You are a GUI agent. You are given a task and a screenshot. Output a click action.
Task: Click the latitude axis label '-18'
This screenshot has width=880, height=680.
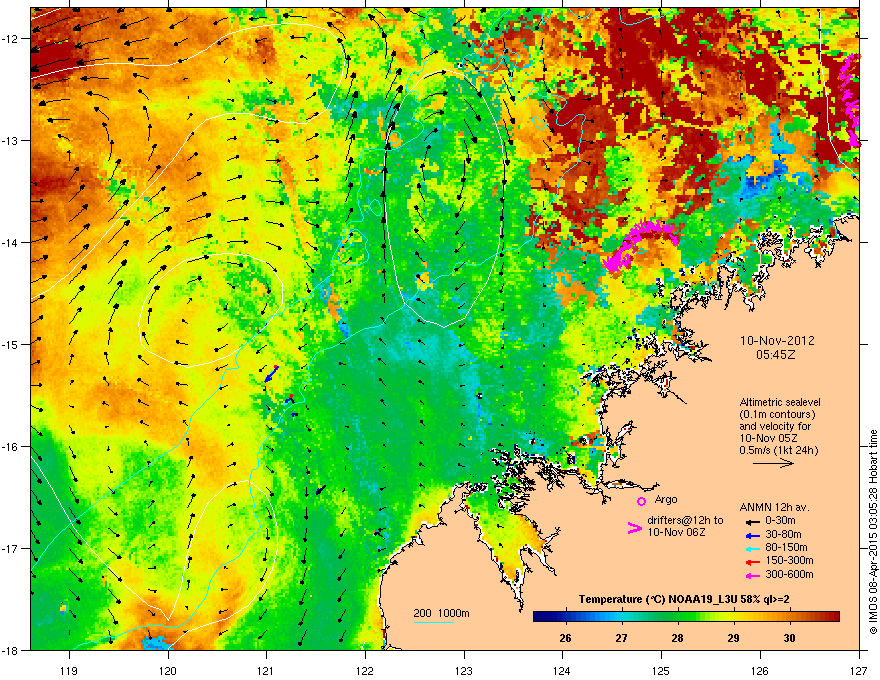point(11,650)
